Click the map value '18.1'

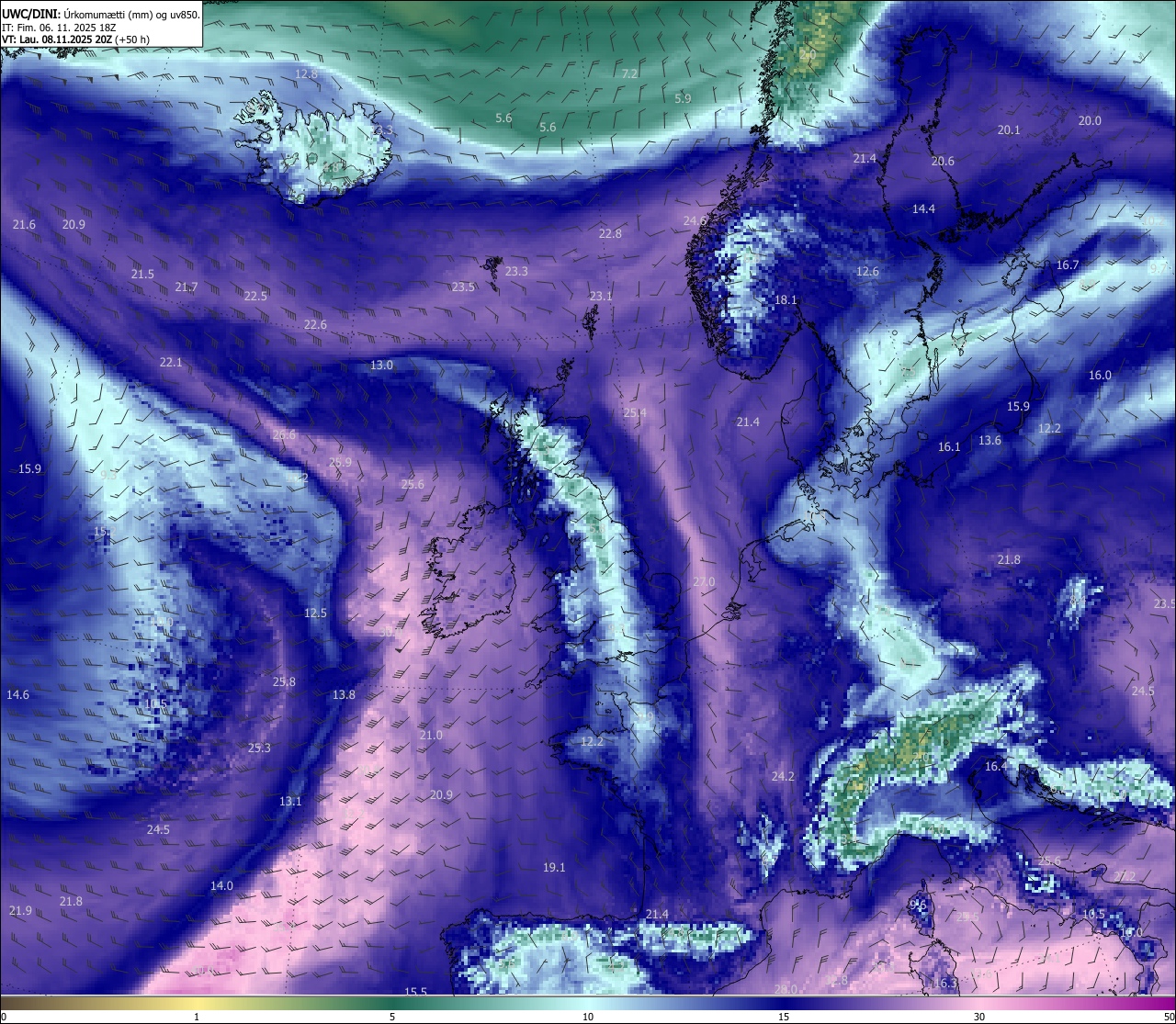786,300
